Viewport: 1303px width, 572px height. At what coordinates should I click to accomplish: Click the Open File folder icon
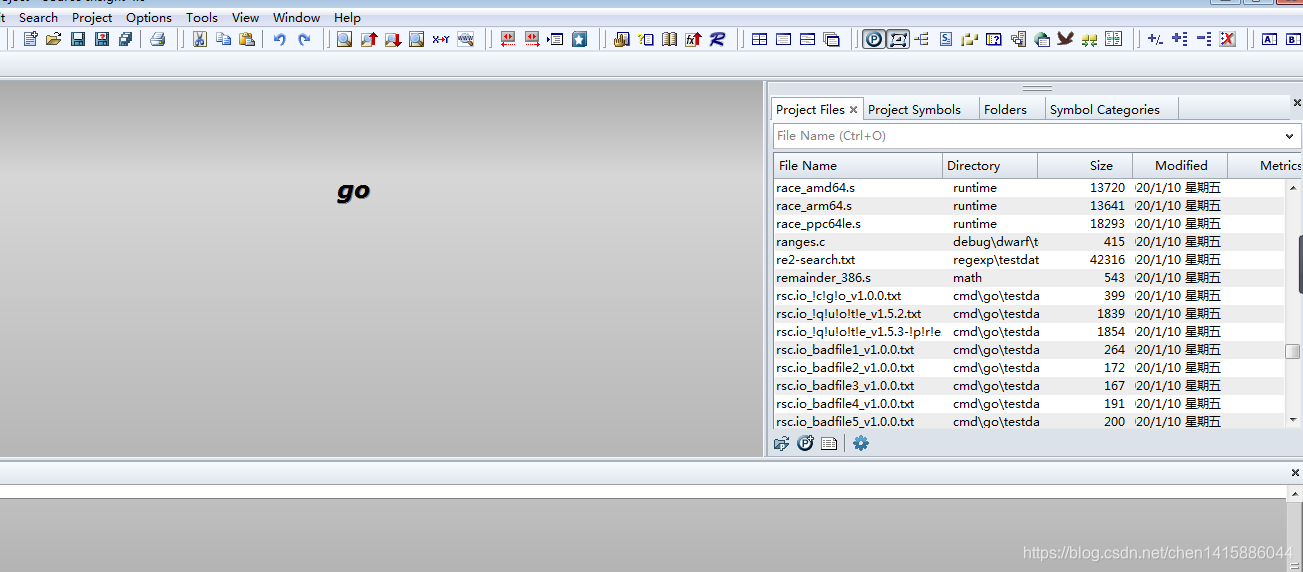(54, 39)
